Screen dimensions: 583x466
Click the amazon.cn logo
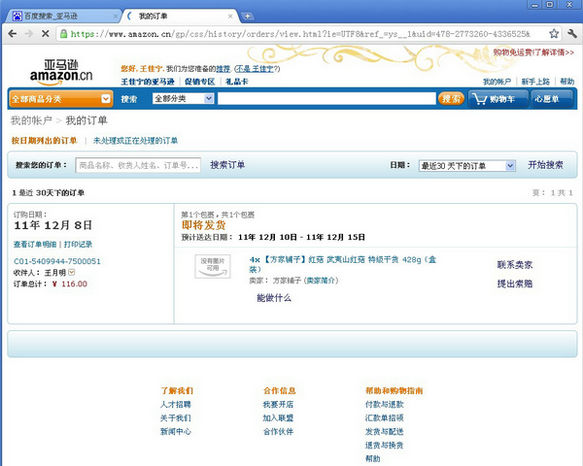[x=61, y=72]
